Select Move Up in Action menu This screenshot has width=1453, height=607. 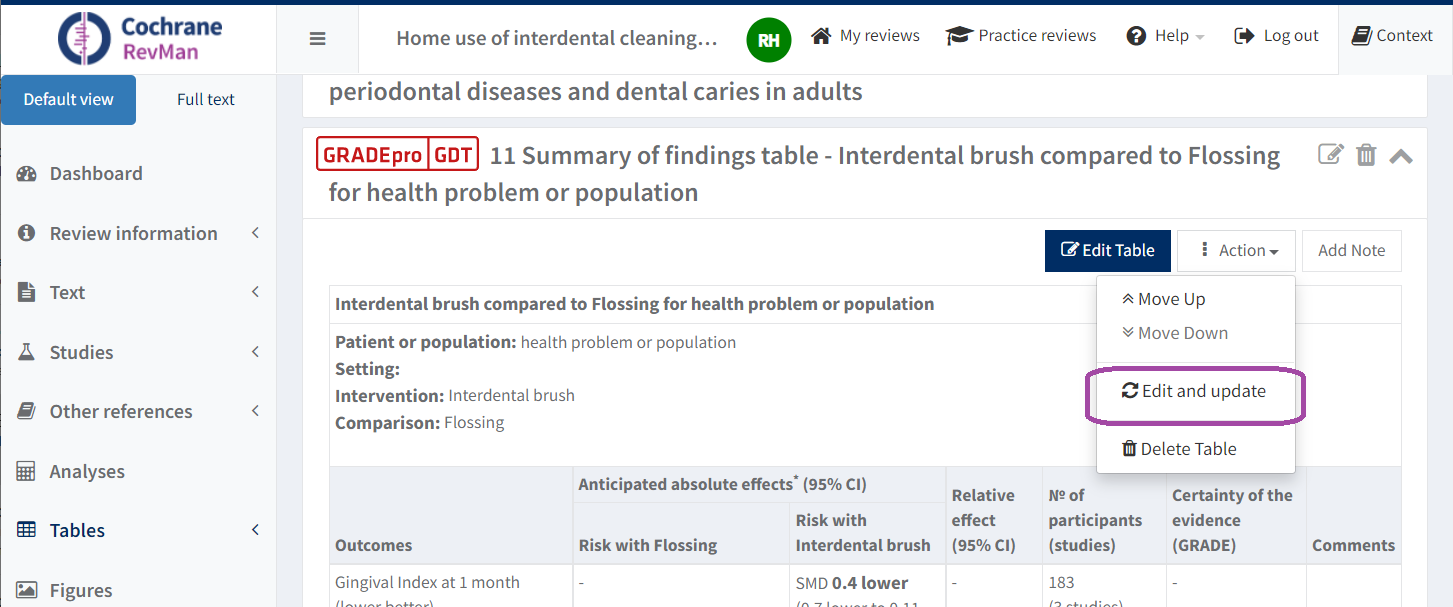(x=1164, y=299)
